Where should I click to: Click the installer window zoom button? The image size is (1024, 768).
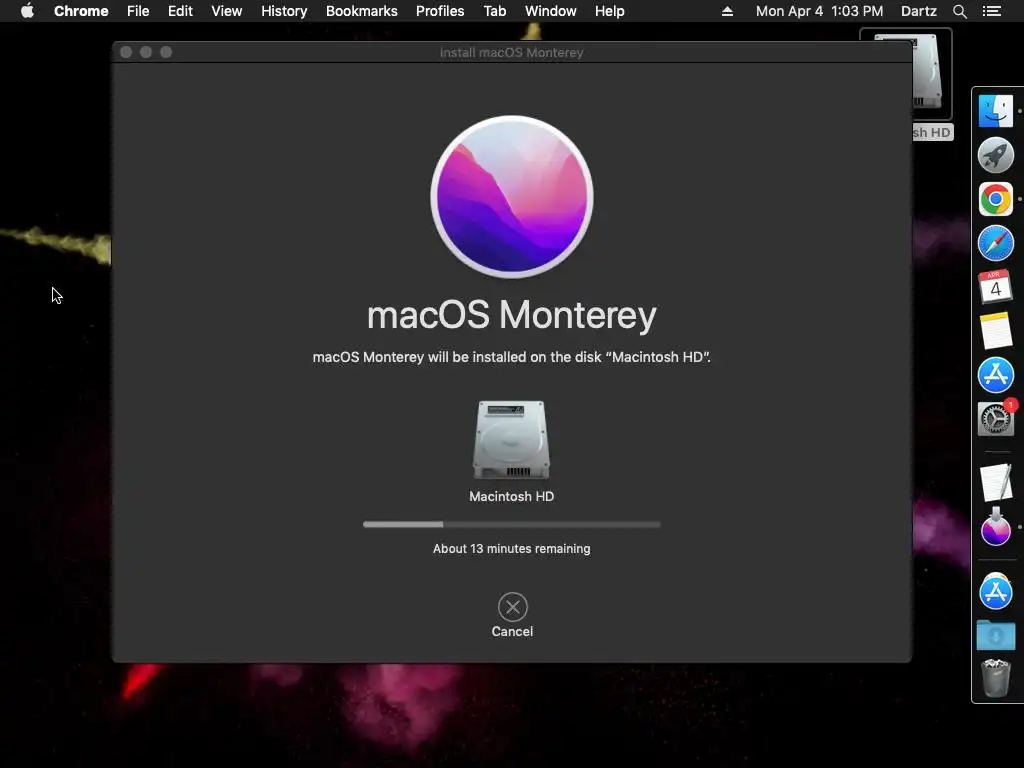[x=166, y=52]
